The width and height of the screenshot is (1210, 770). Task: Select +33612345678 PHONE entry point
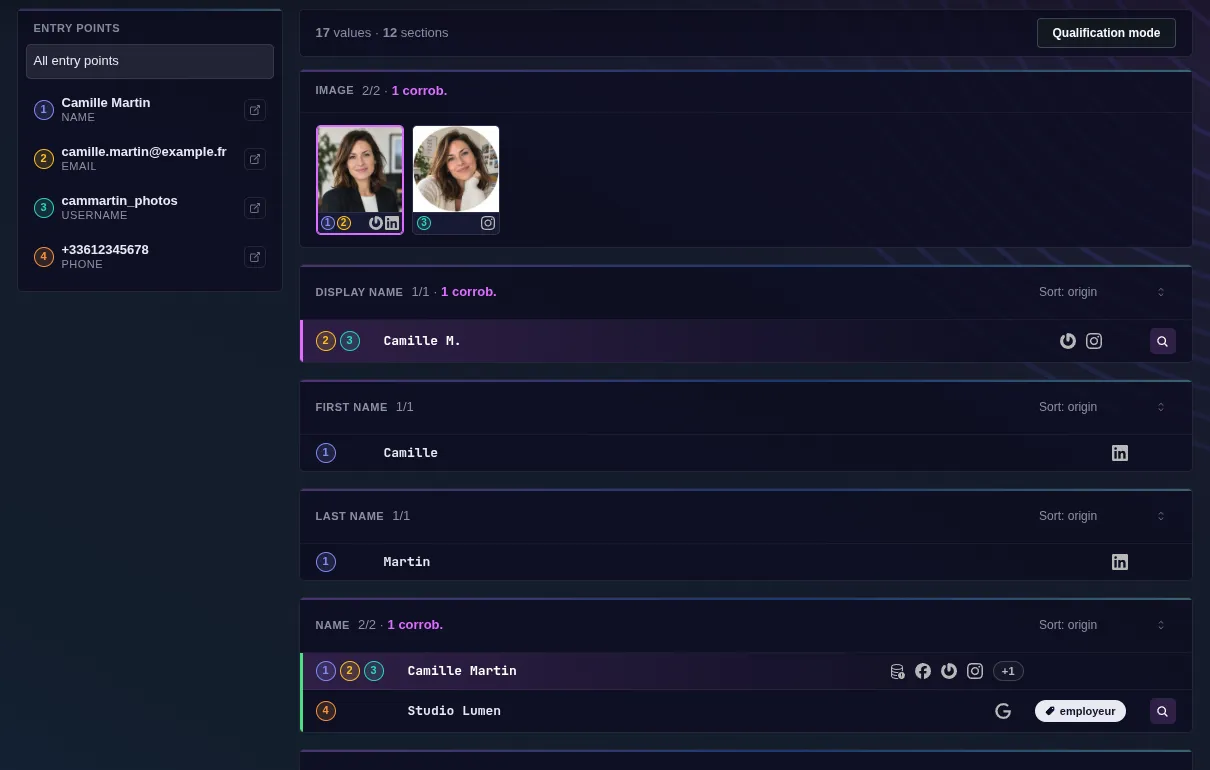pos(150,257)
